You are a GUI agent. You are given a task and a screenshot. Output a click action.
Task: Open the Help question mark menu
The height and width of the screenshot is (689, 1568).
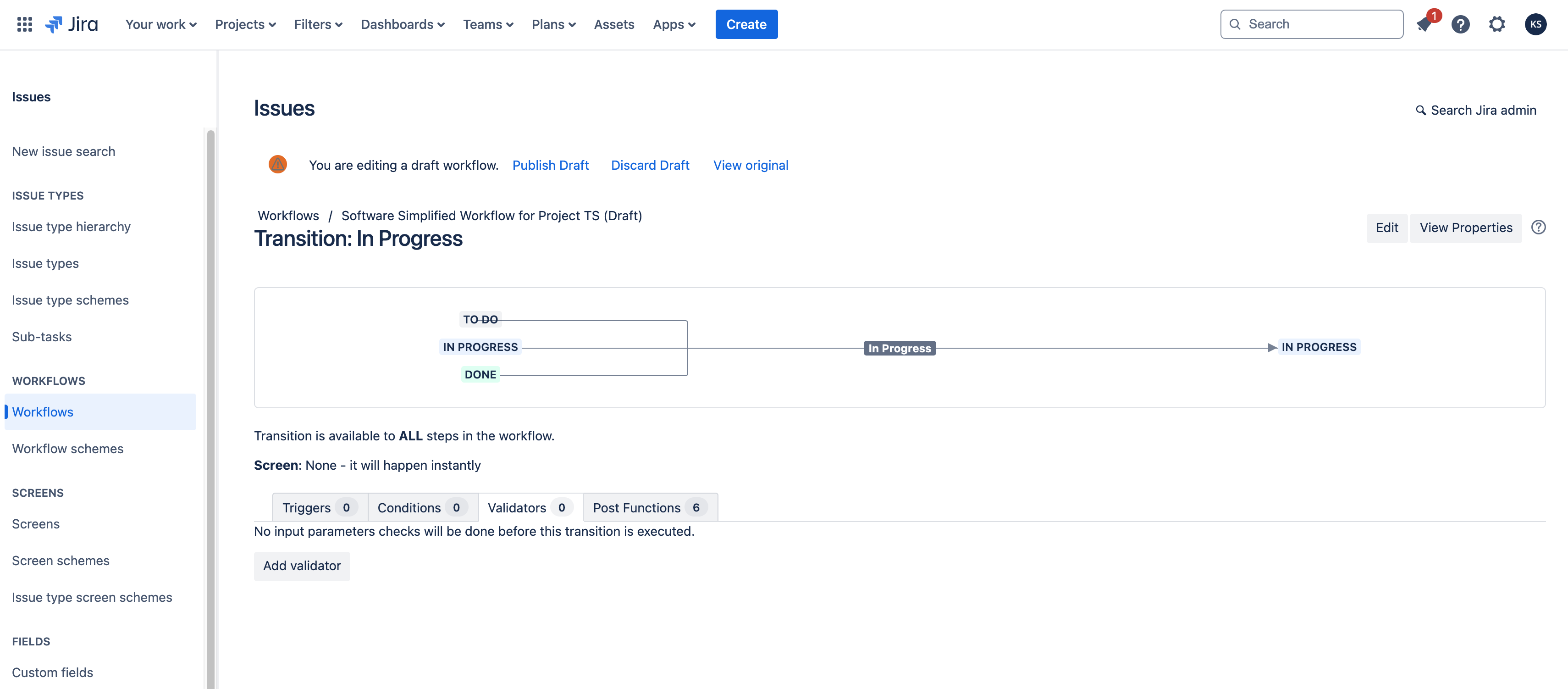coord(1460,24)
